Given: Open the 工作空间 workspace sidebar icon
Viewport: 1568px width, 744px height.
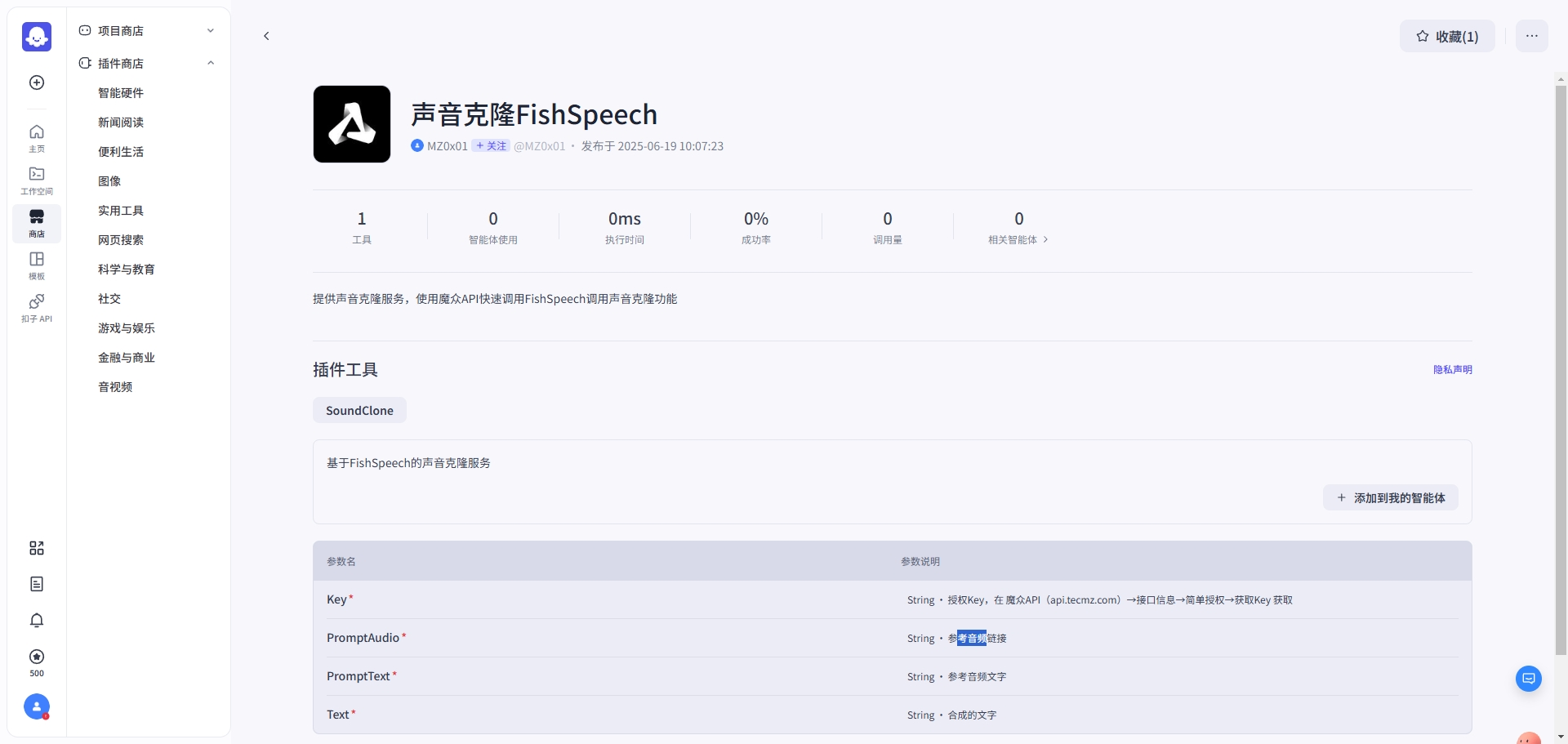Looking at the screenshot, I should pos(36,180).
